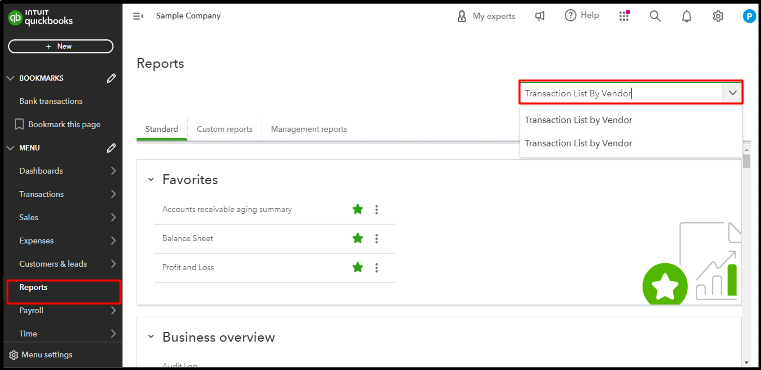
Task: Click the scrollbar down arrow
Action: click(746, 362)
